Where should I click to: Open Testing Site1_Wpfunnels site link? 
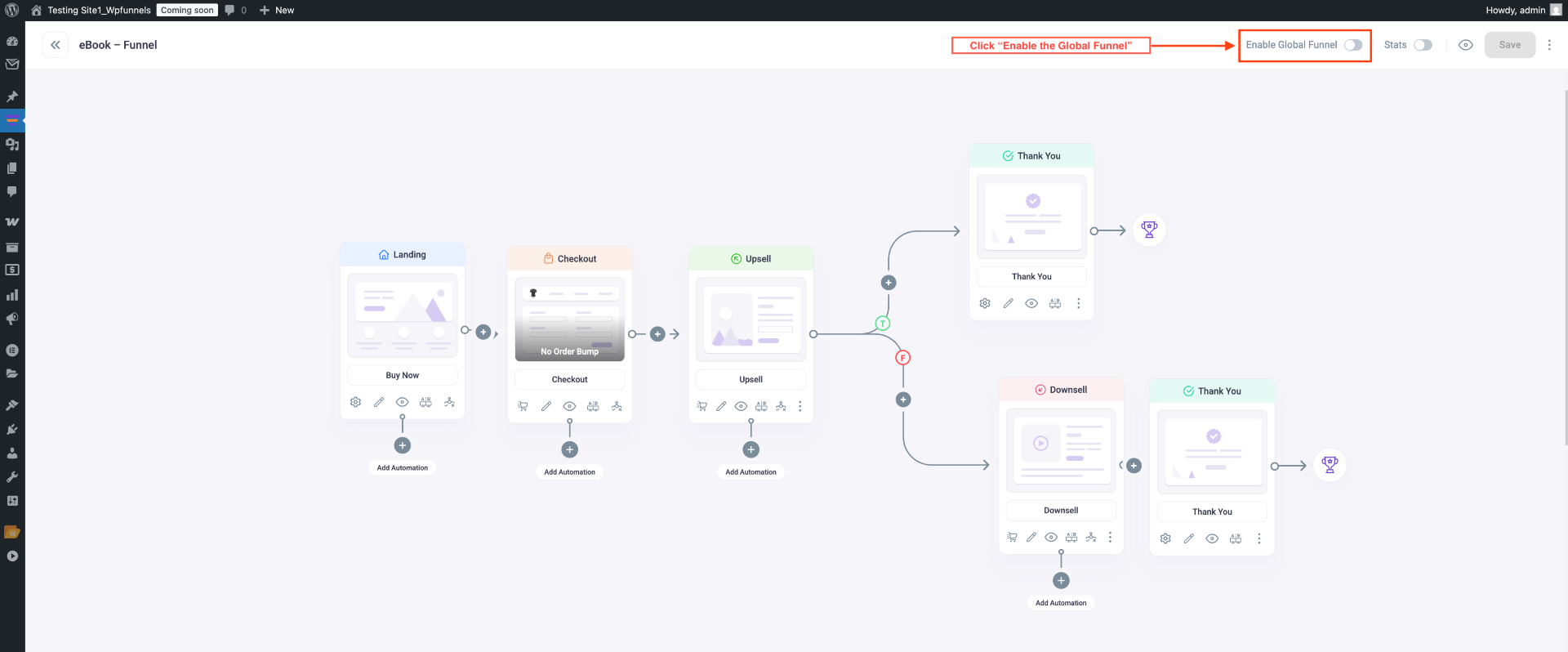[91, 10]
